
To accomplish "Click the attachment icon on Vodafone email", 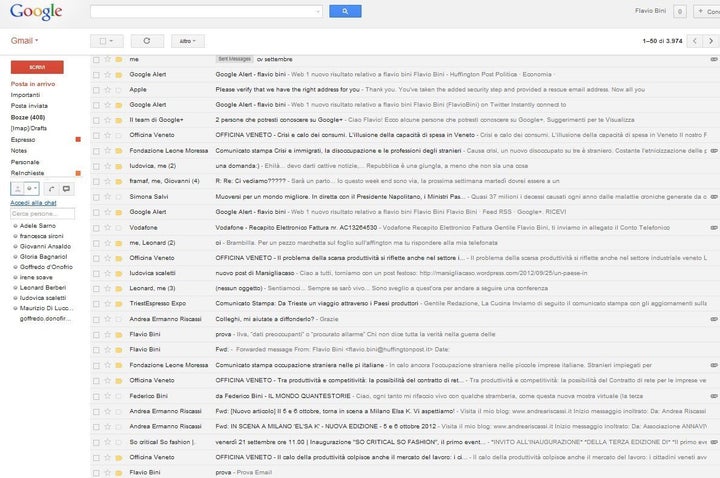I will [714, 227].
